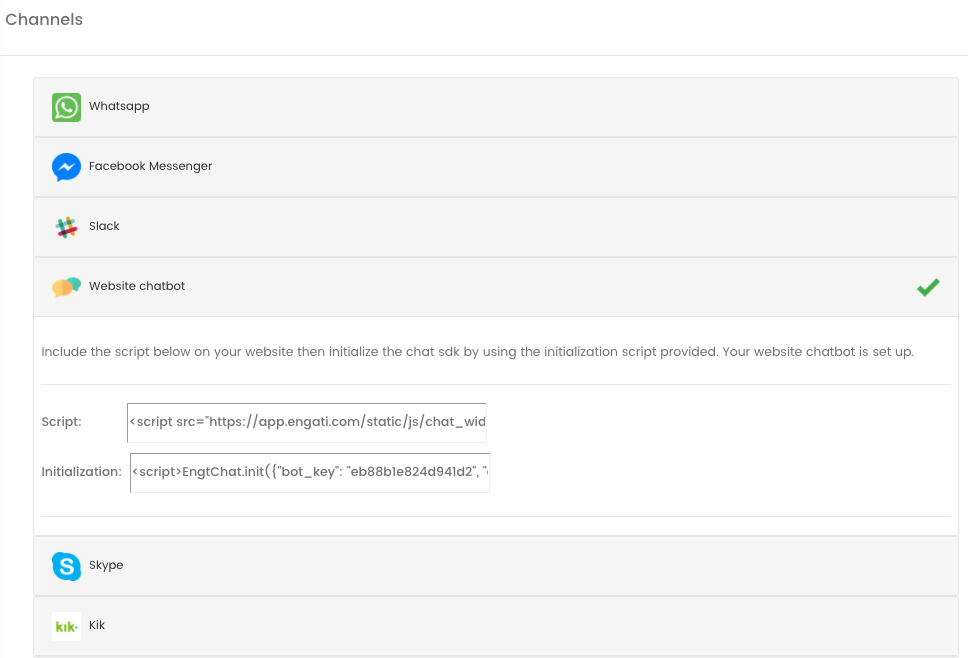Select the Script source text field
Image resolution: width=968 pixels, height=658 pixels.
307,423
